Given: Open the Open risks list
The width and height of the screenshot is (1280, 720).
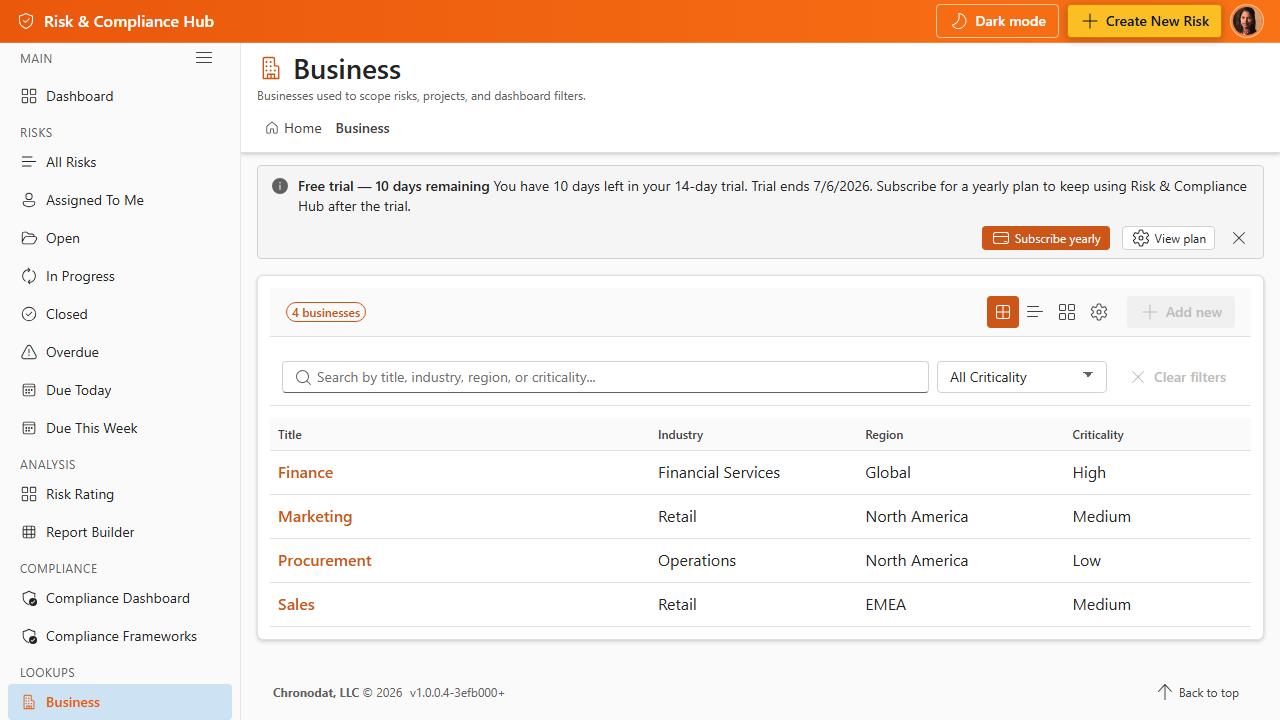Looking at the screenshot, I should [x=120, y=238].
